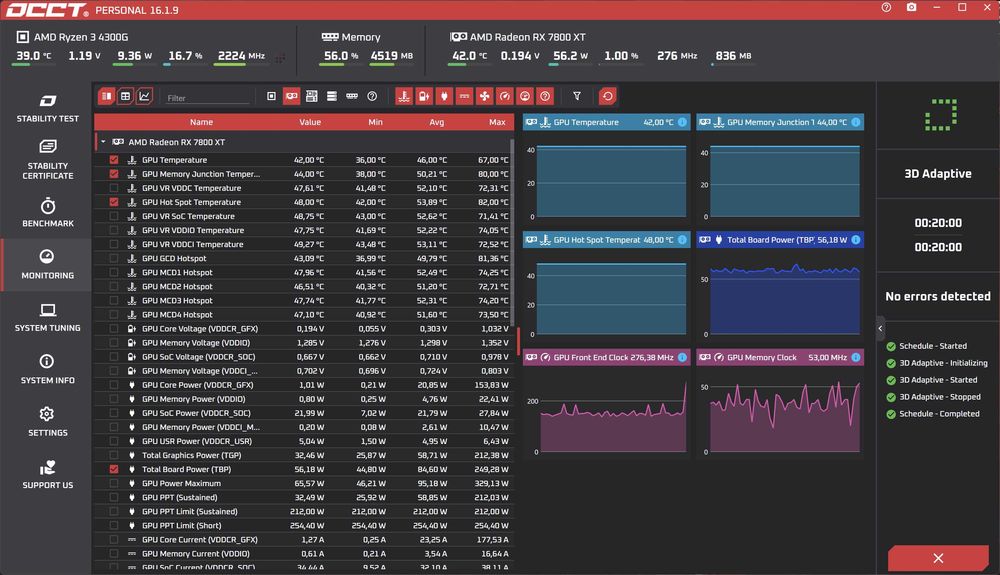Sort the table by the Max column
Screen dimensions: 1000x575
tap(497, 122)
